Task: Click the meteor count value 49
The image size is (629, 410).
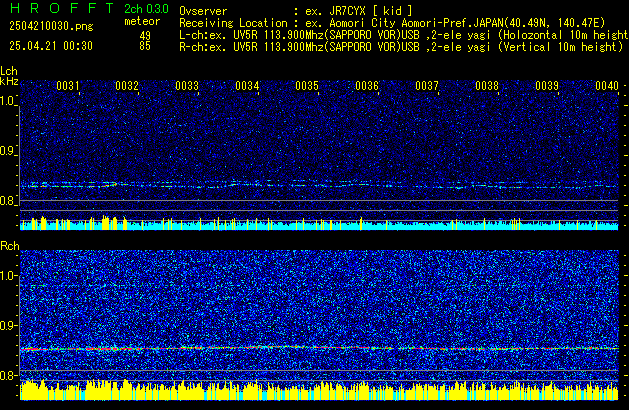Action: (x=145, y=36)
